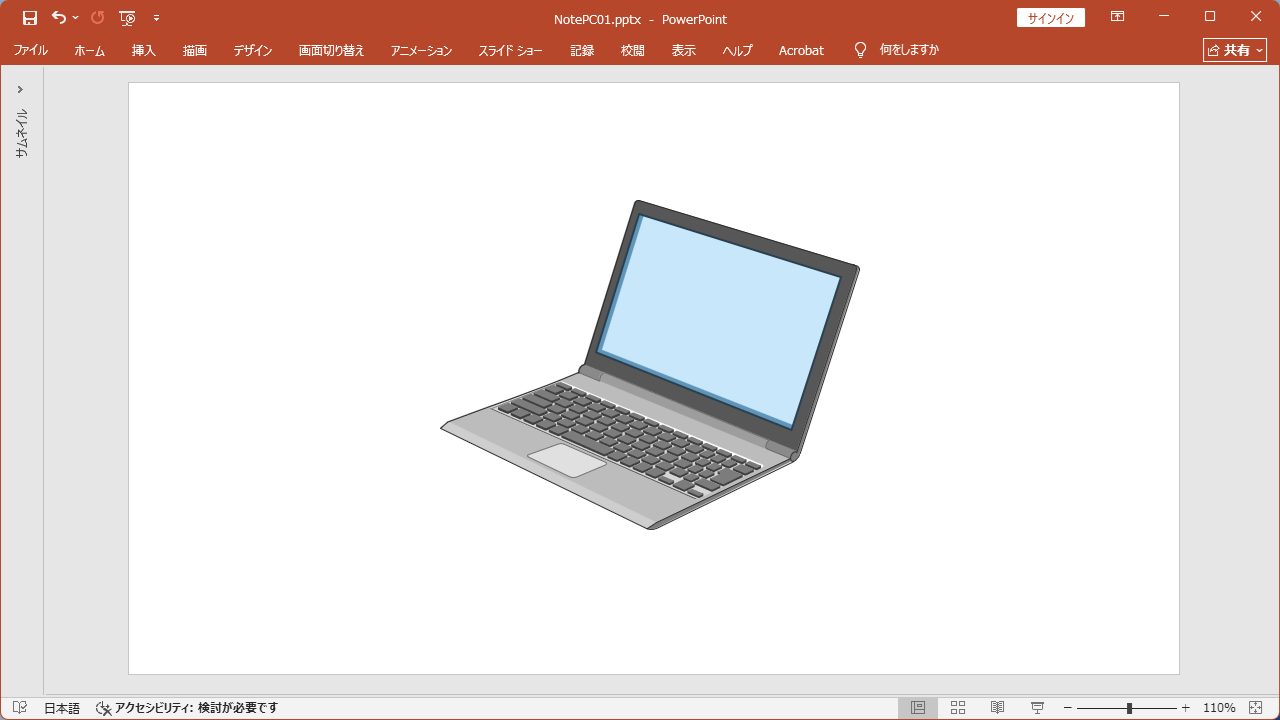Start the slide show from the status bar
Image resolution: width=1280 pixels, height=720 pixels.
click(x=1037, y=707)
